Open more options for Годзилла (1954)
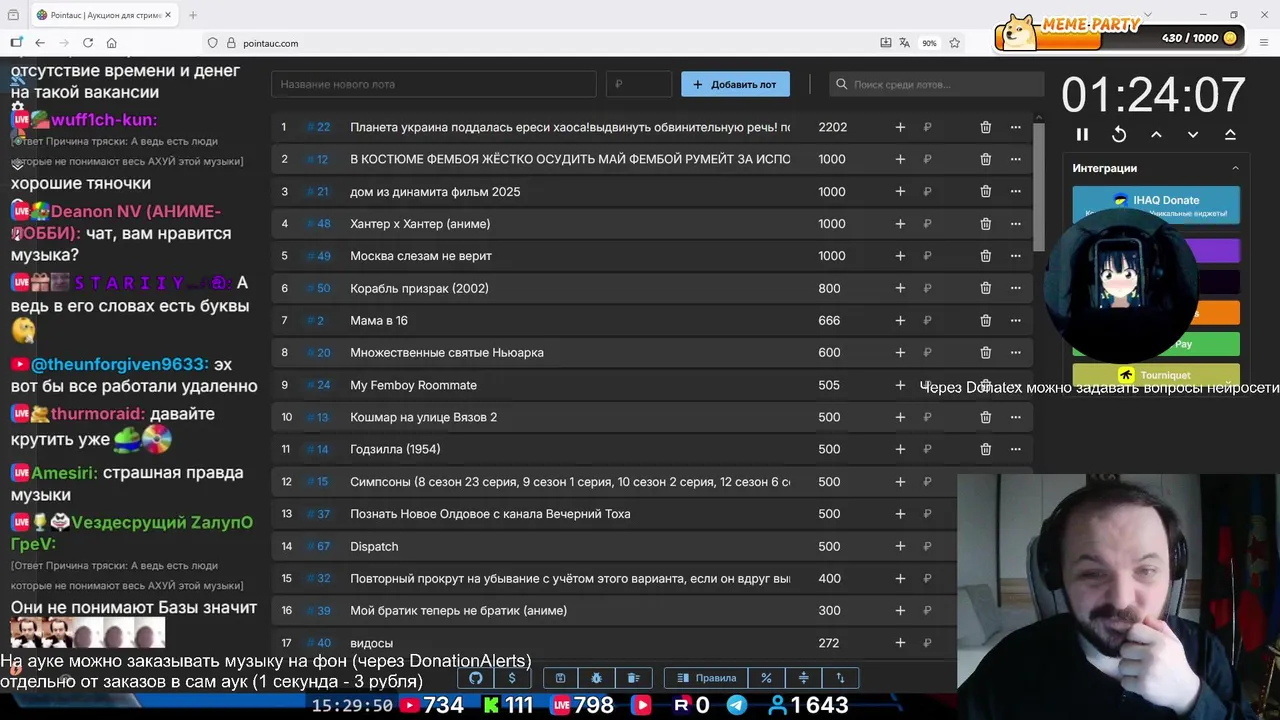The height and width of the screenshot is (720, 1280). [x=1015, y=449]
